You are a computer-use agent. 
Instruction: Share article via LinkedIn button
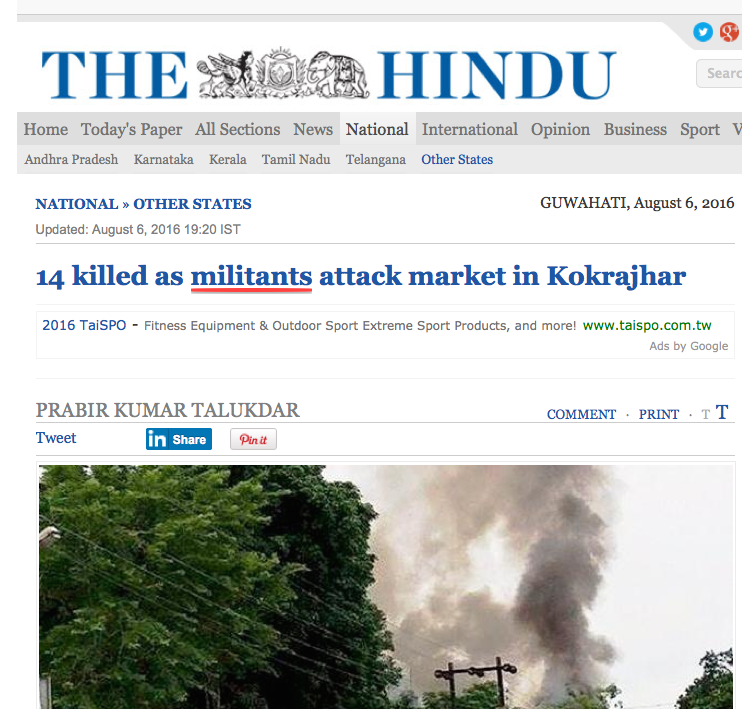[178, 439]
